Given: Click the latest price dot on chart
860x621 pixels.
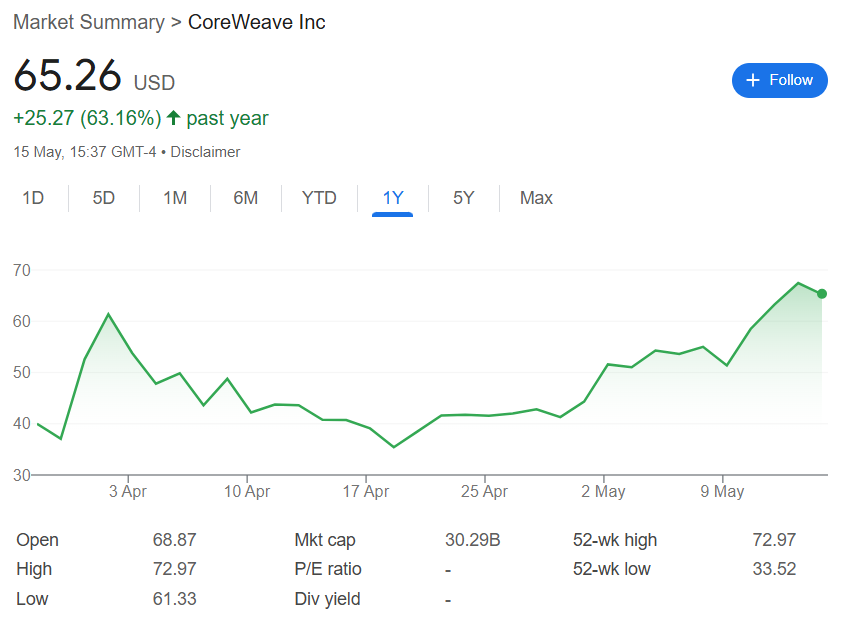Looking at the screenshot, I should [822, 294].
